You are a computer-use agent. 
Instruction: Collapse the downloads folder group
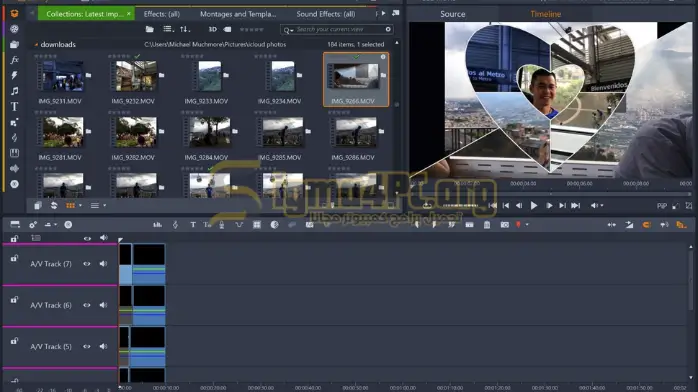tap(36, 44)
